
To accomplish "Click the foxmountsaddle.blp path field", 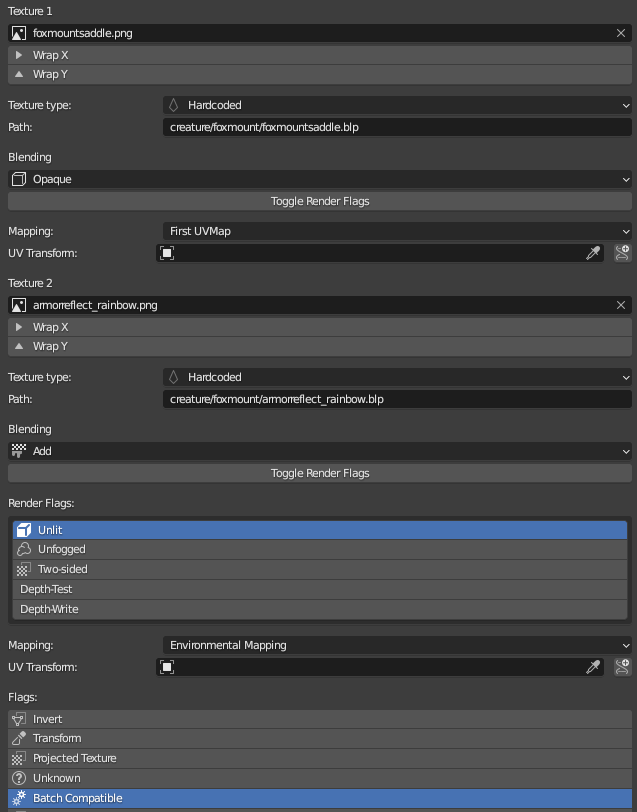I will [397, 127].
